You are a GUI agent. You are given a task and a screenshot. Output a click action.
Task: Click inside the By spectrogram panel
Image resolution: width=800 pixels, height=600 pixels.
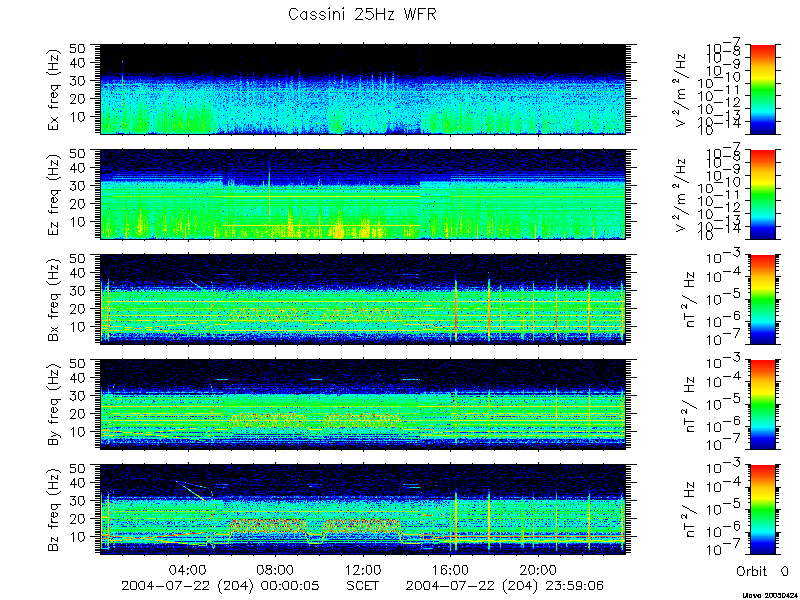click(x=363, y=405)
